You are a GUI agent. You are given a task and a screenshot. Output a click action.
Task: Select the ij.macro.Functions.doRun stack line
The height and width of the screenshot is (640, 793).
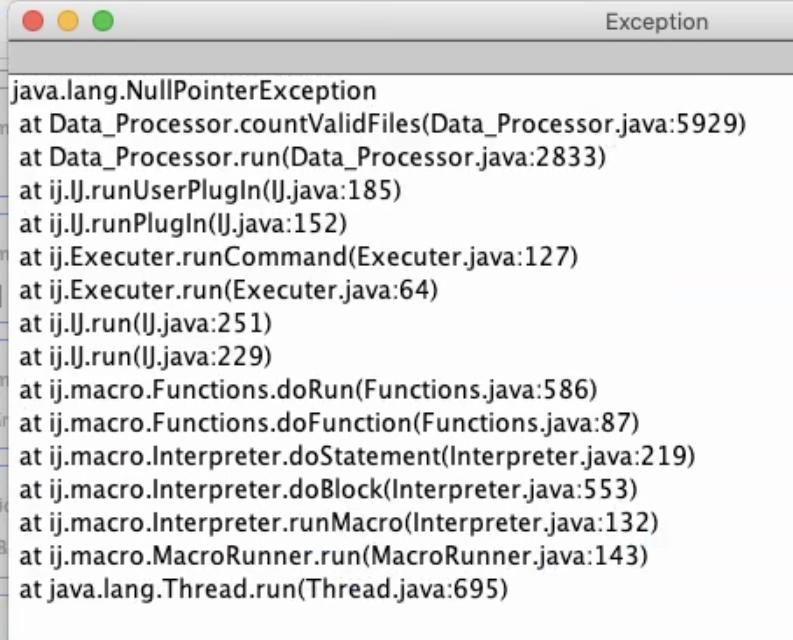pyautogui.click(x=308, y=389)
